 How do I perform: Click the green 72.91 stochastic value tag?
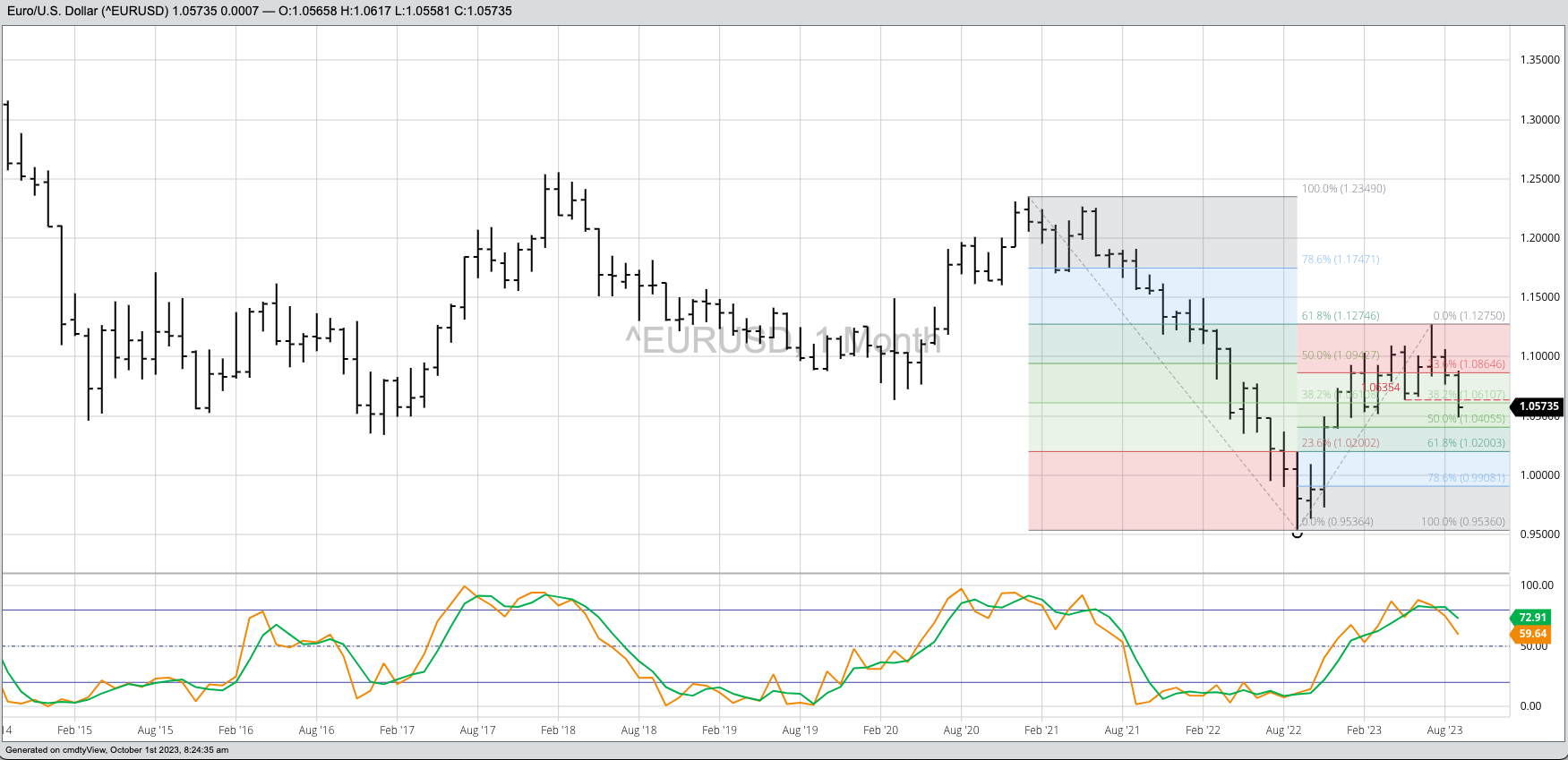[x=1532, y=617]
